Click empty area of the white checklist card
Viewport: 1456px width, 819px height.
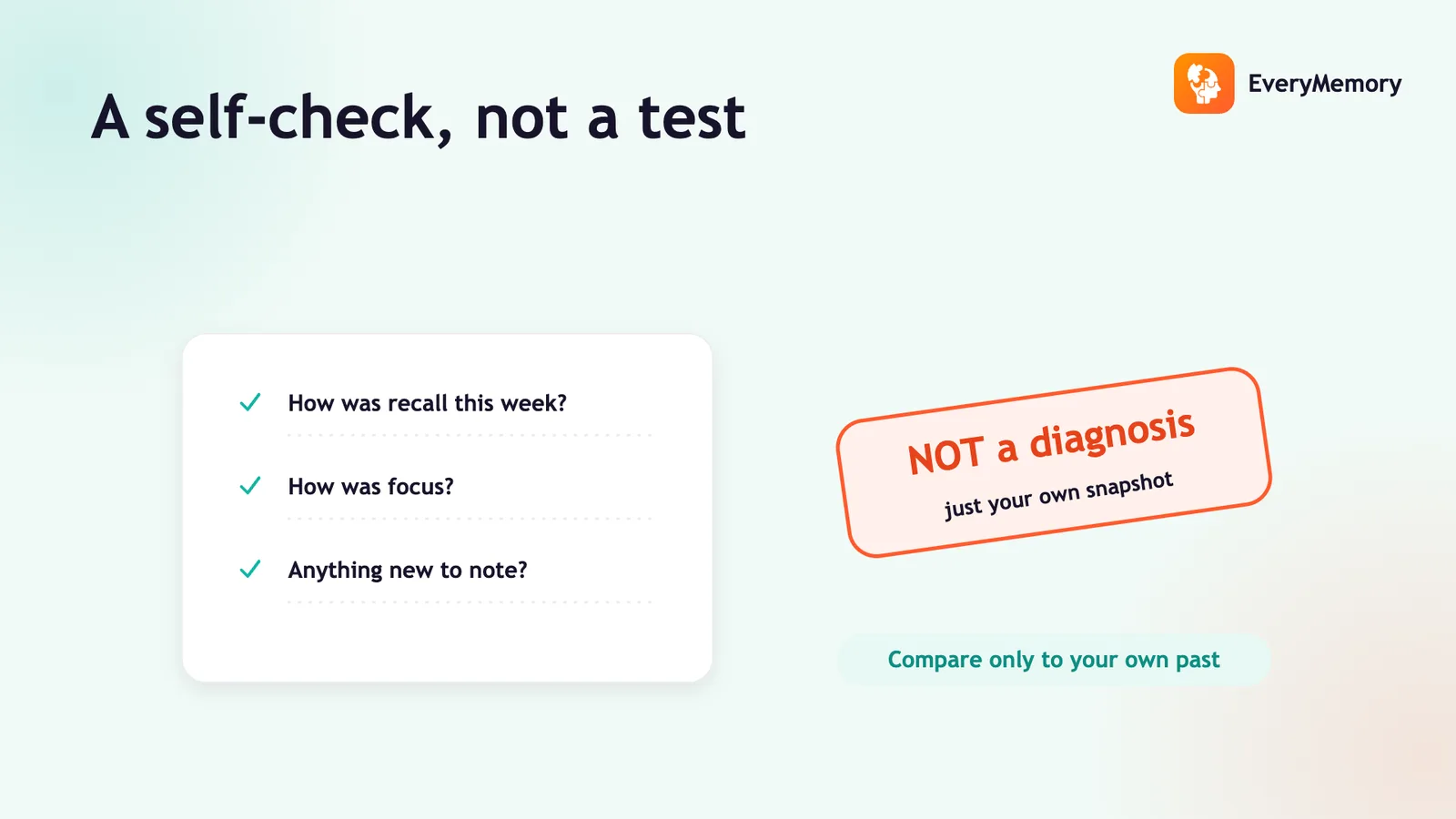tap(448, 642)
